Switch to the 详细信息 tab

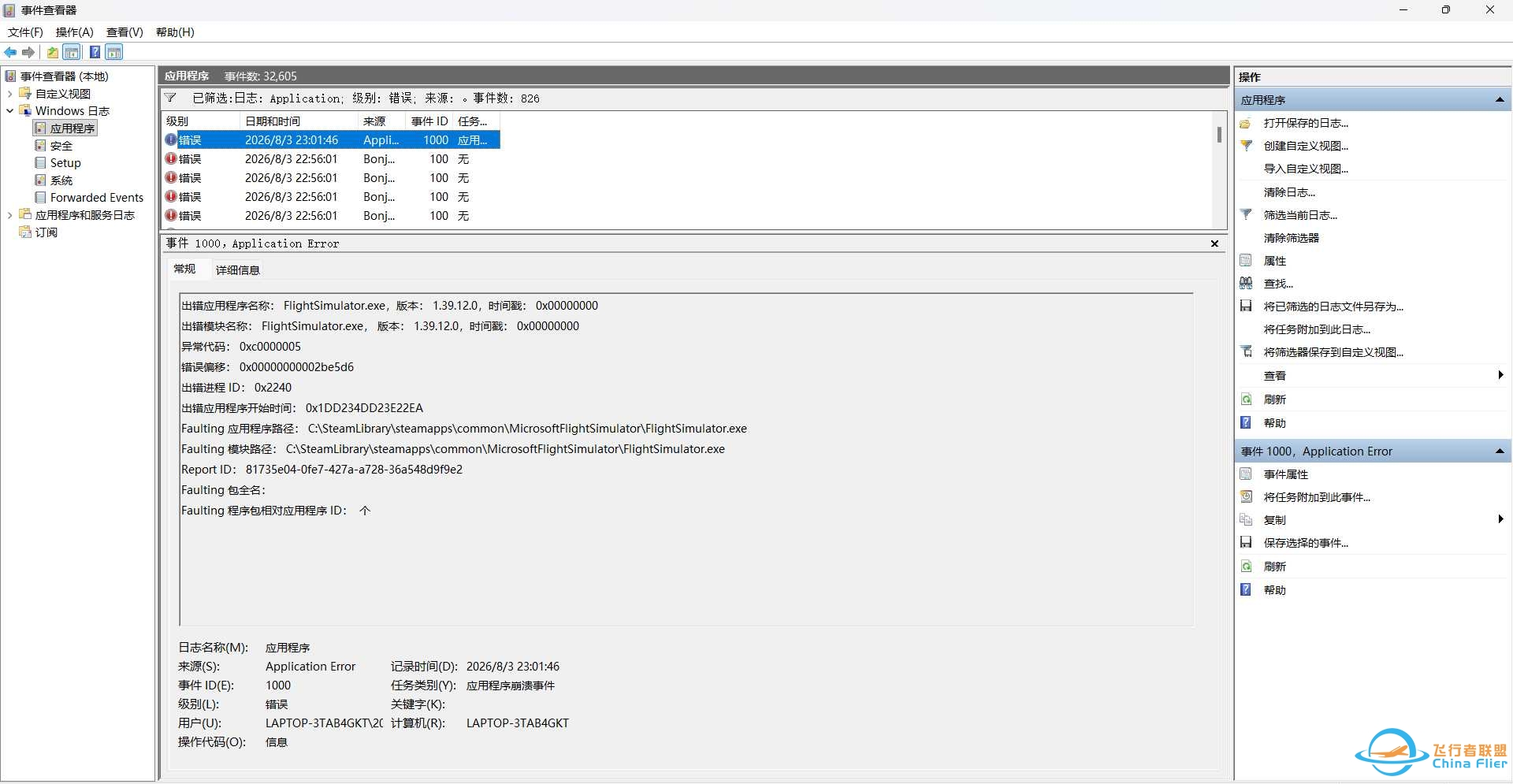[238, 270]
